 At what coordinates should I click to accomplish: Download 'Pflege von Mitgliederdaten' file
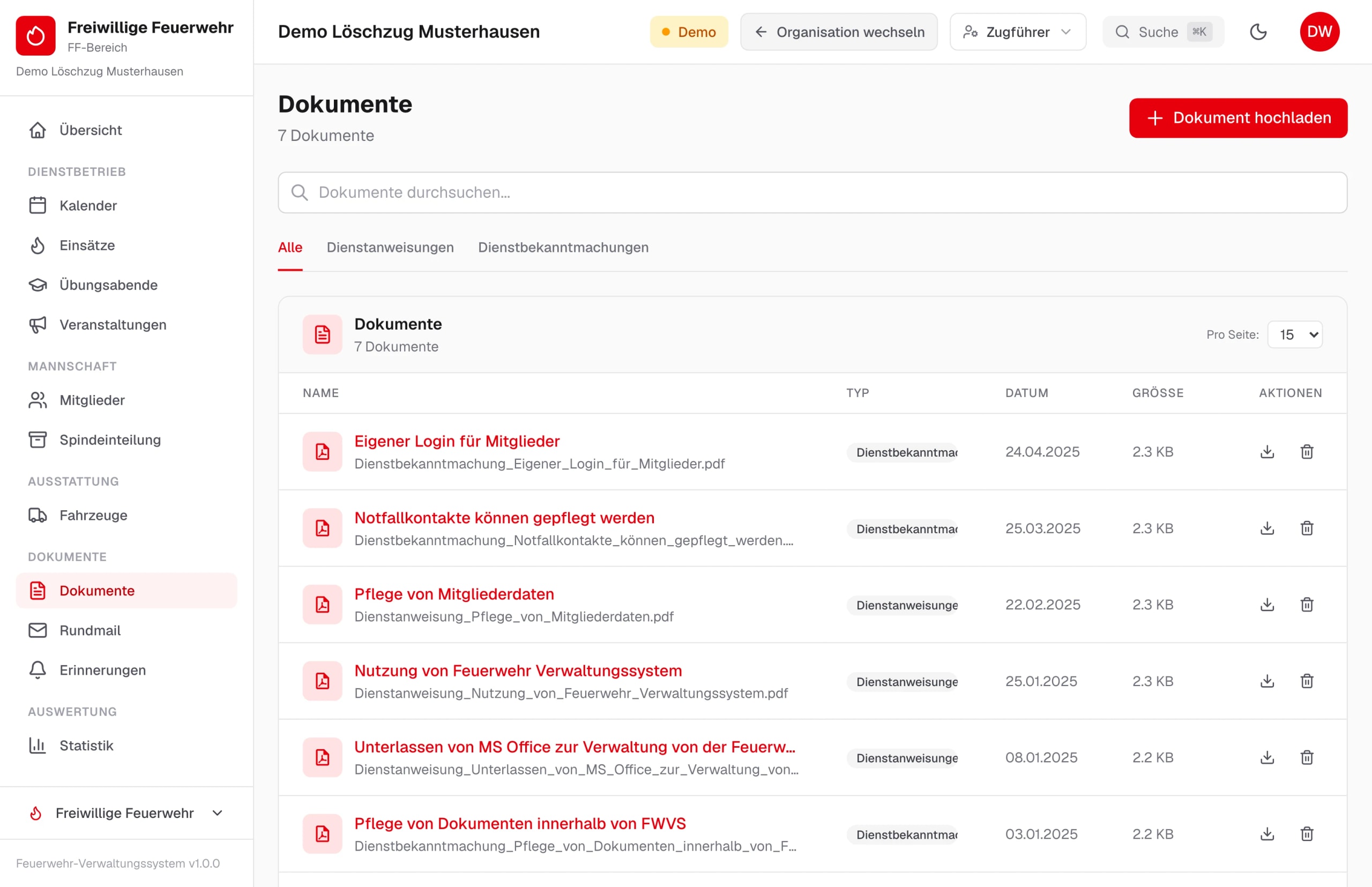(1266, 605)
